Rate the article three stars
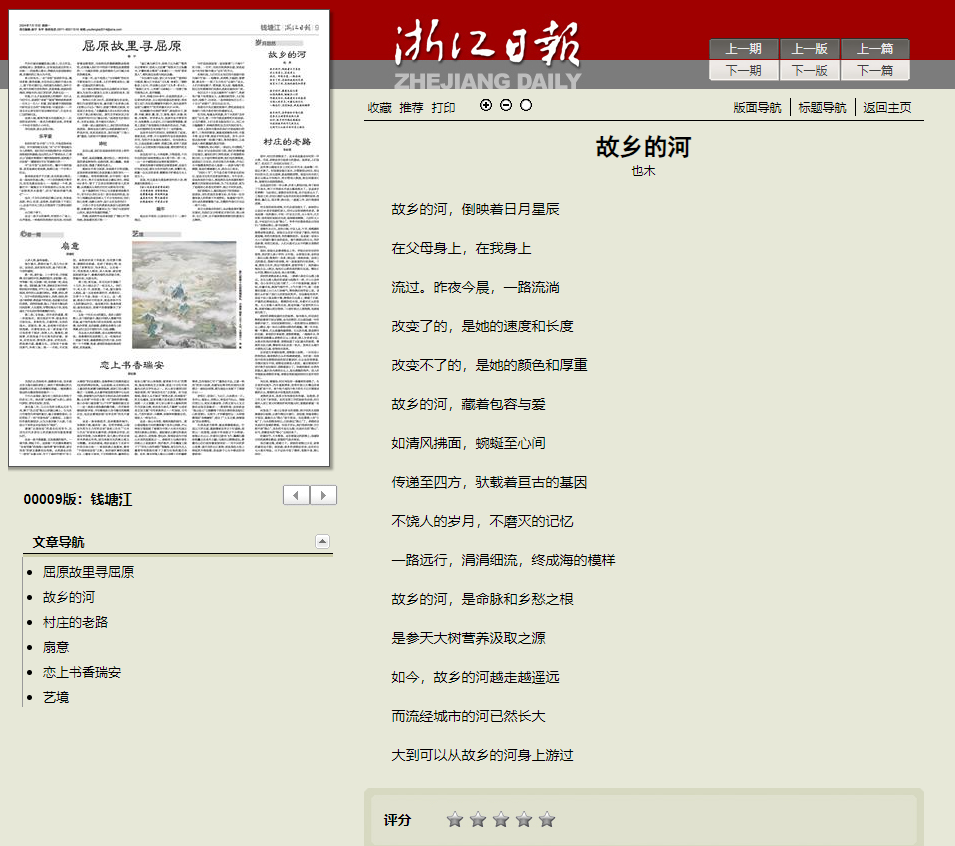 (x=501, y=819)
